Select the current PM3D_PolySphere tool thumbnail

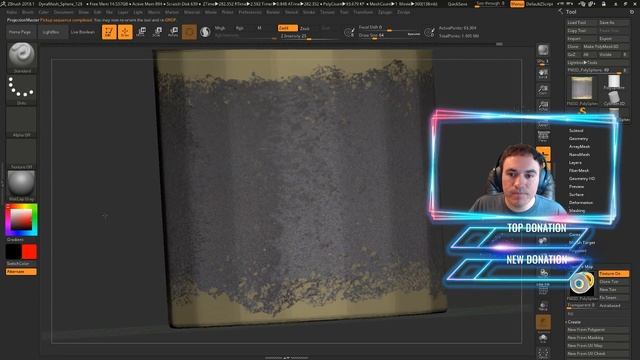(x=582, y=88)
